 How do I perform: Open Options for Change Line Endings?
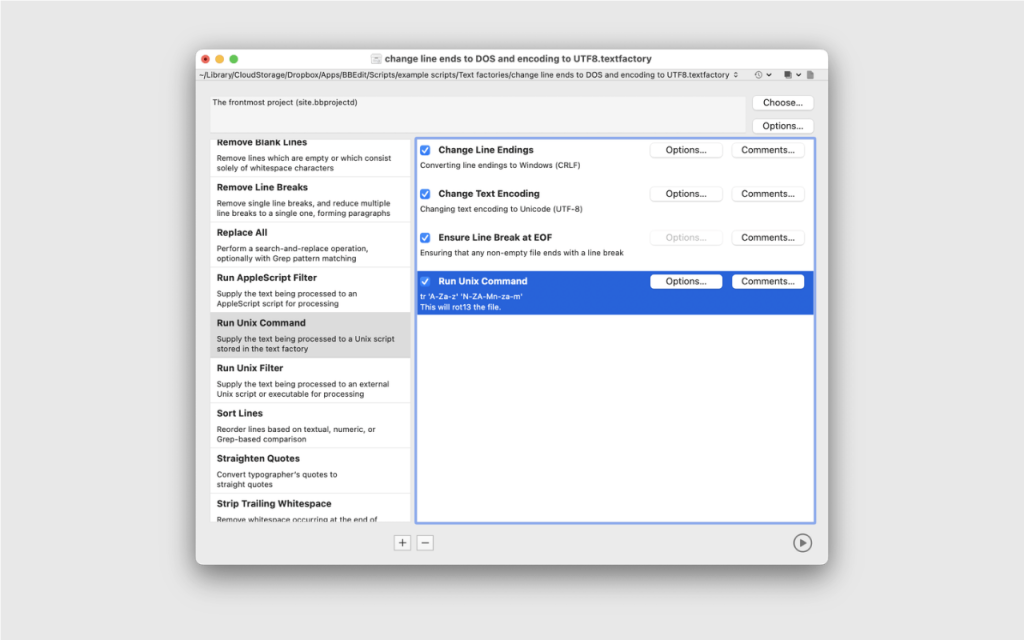click(x=686, y=149)
